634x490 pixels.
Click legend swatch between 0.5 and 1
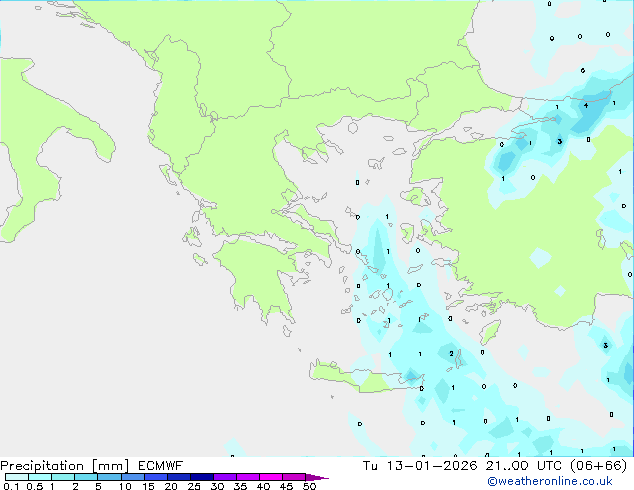[x=40, y=477]
